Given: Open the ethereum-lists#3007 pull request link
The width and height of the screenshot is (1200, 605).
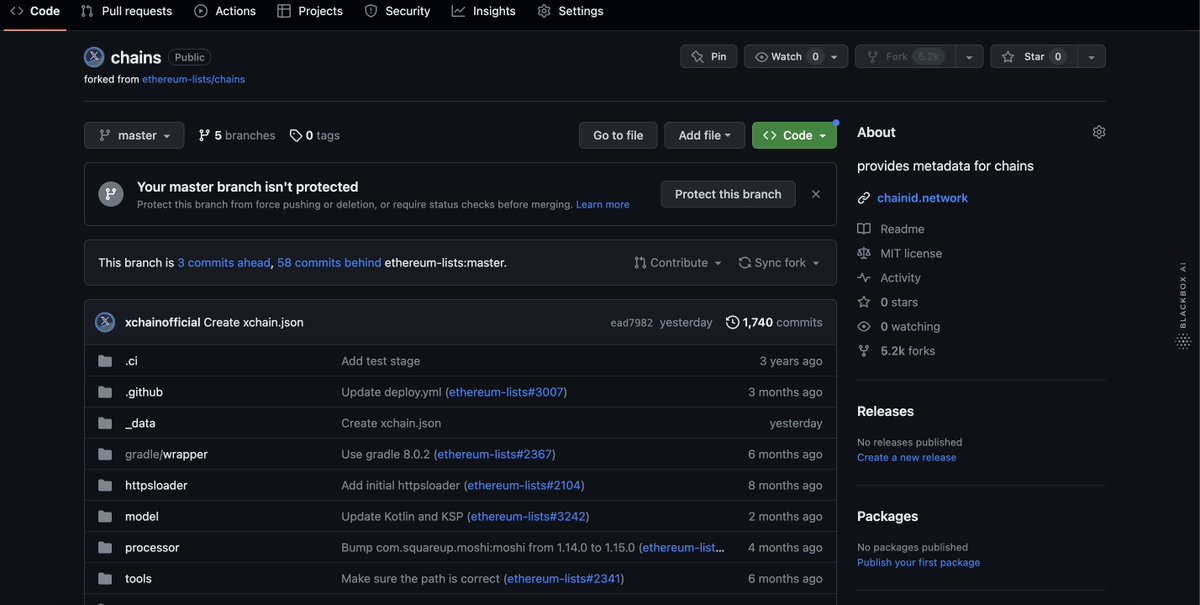Looking at the screenshot, I should tap(506, 392).
